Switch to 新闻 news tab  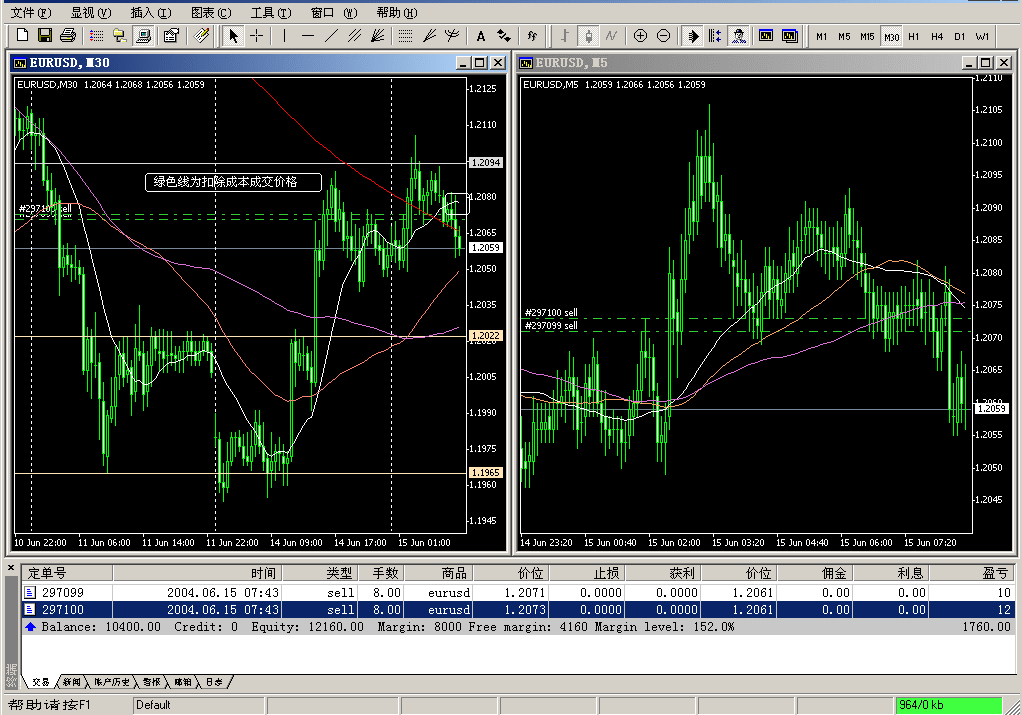[71, 682]
